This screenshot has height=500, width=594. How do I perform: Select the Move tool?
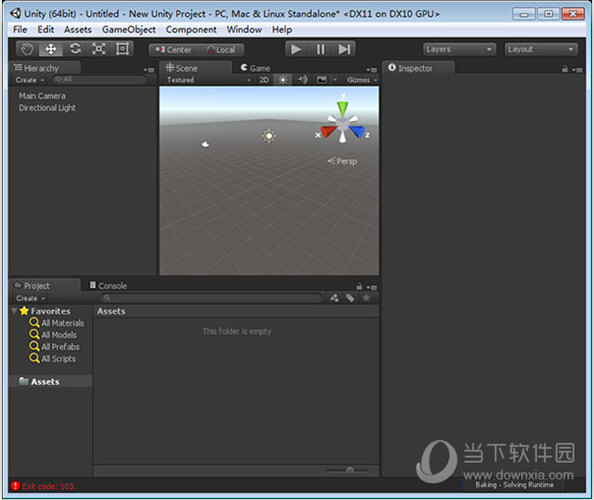50,49
